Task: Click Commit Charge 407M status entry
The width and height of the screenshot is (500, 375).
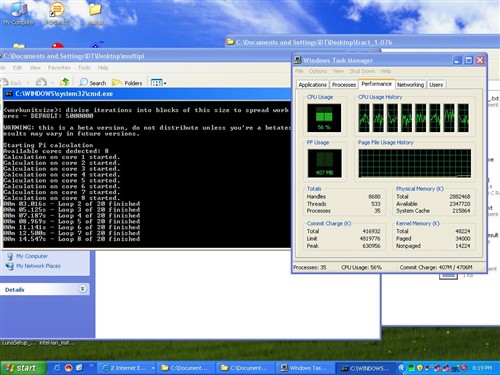Action: pyautogui.click(x=436, y=267)
